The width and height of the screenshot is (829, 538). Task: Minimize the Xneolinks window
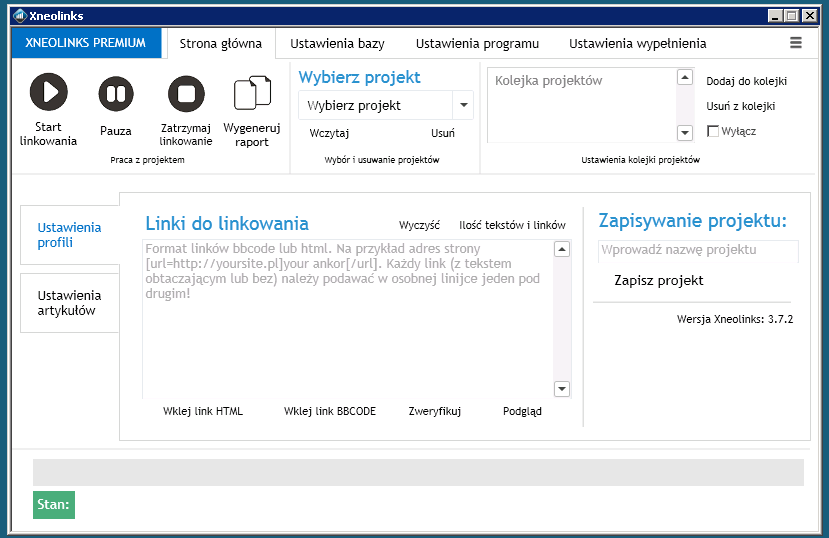(775, 16)
